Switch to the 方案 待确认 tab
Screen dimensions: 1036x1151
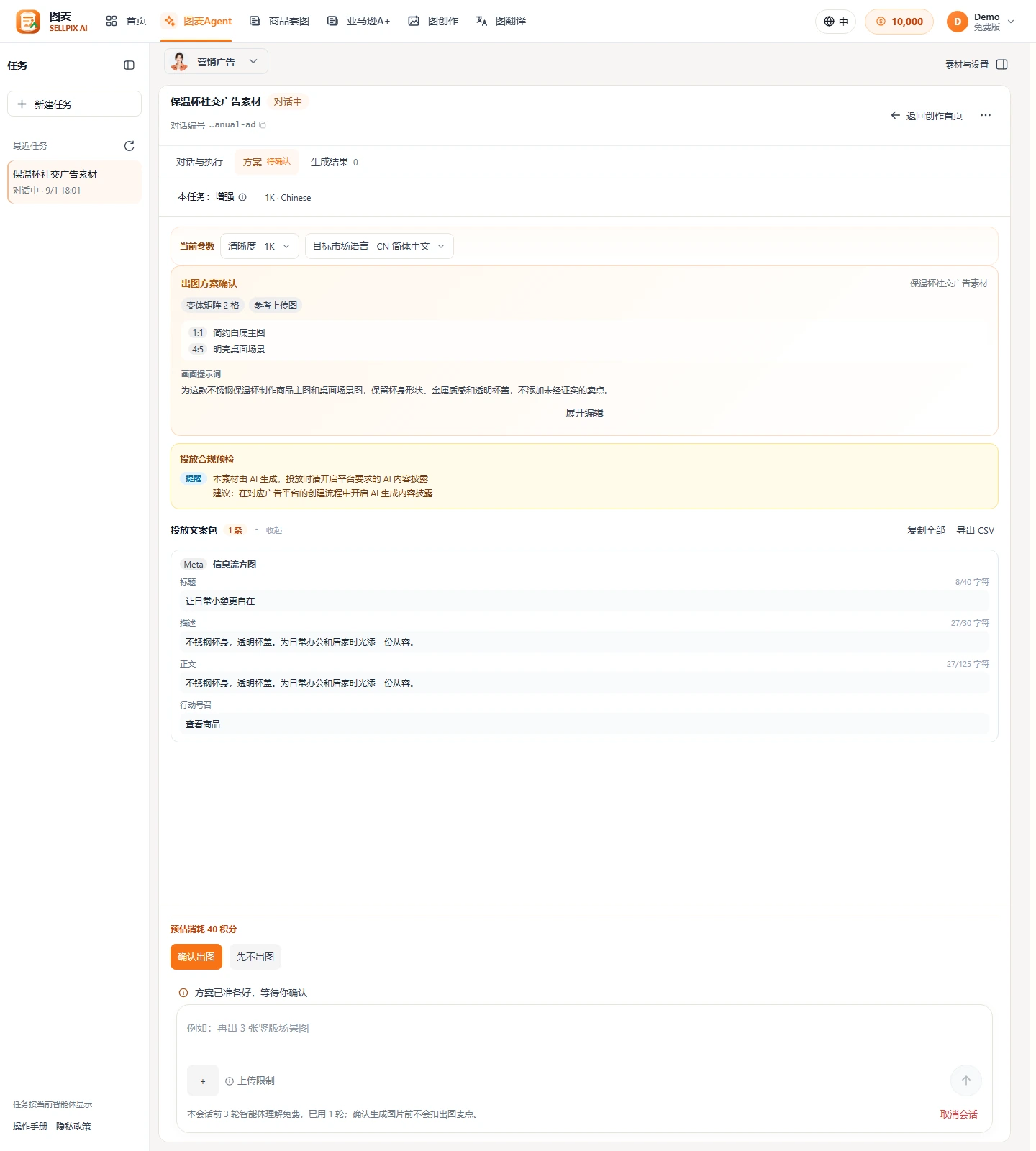coord(267,163)
